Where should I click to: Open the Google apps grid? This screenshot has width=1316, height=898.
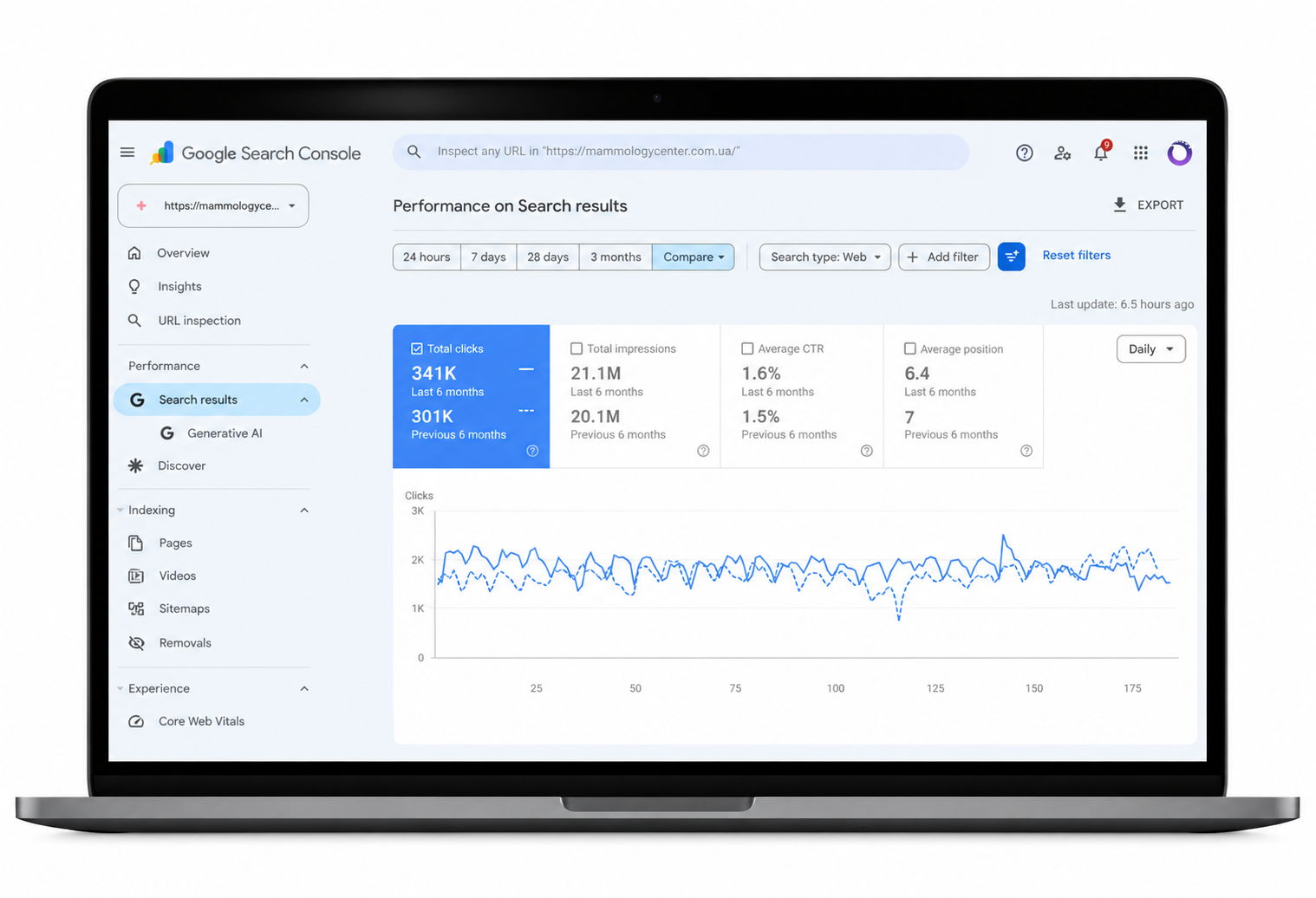(x=1140, y=153)
